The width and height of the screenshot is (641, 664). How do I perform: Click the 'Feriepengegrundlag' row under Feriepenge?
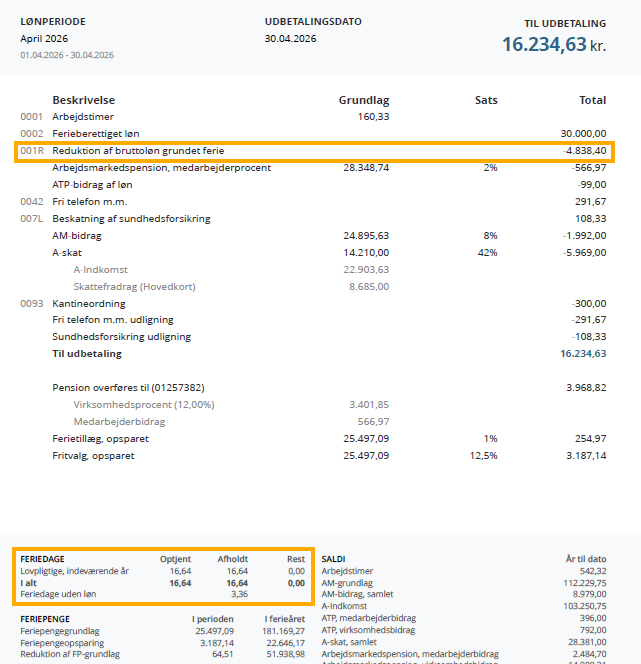coord(61,631)
